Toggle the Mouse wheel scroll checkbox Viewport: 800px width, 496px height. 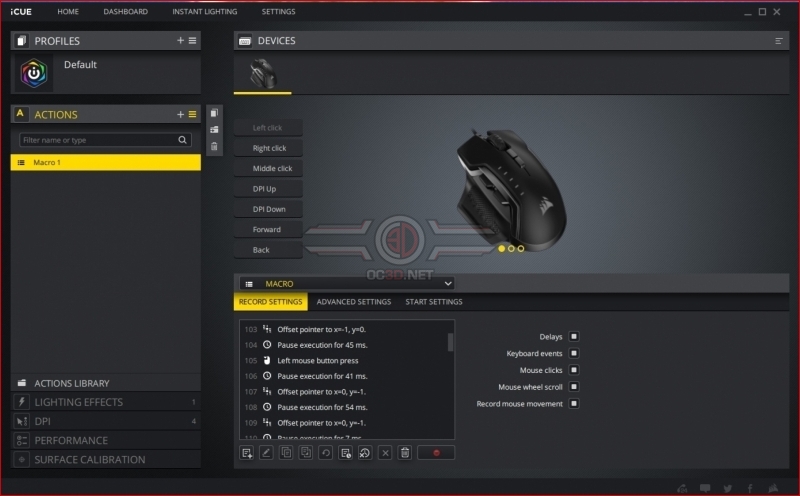click(x=574, y=387)
